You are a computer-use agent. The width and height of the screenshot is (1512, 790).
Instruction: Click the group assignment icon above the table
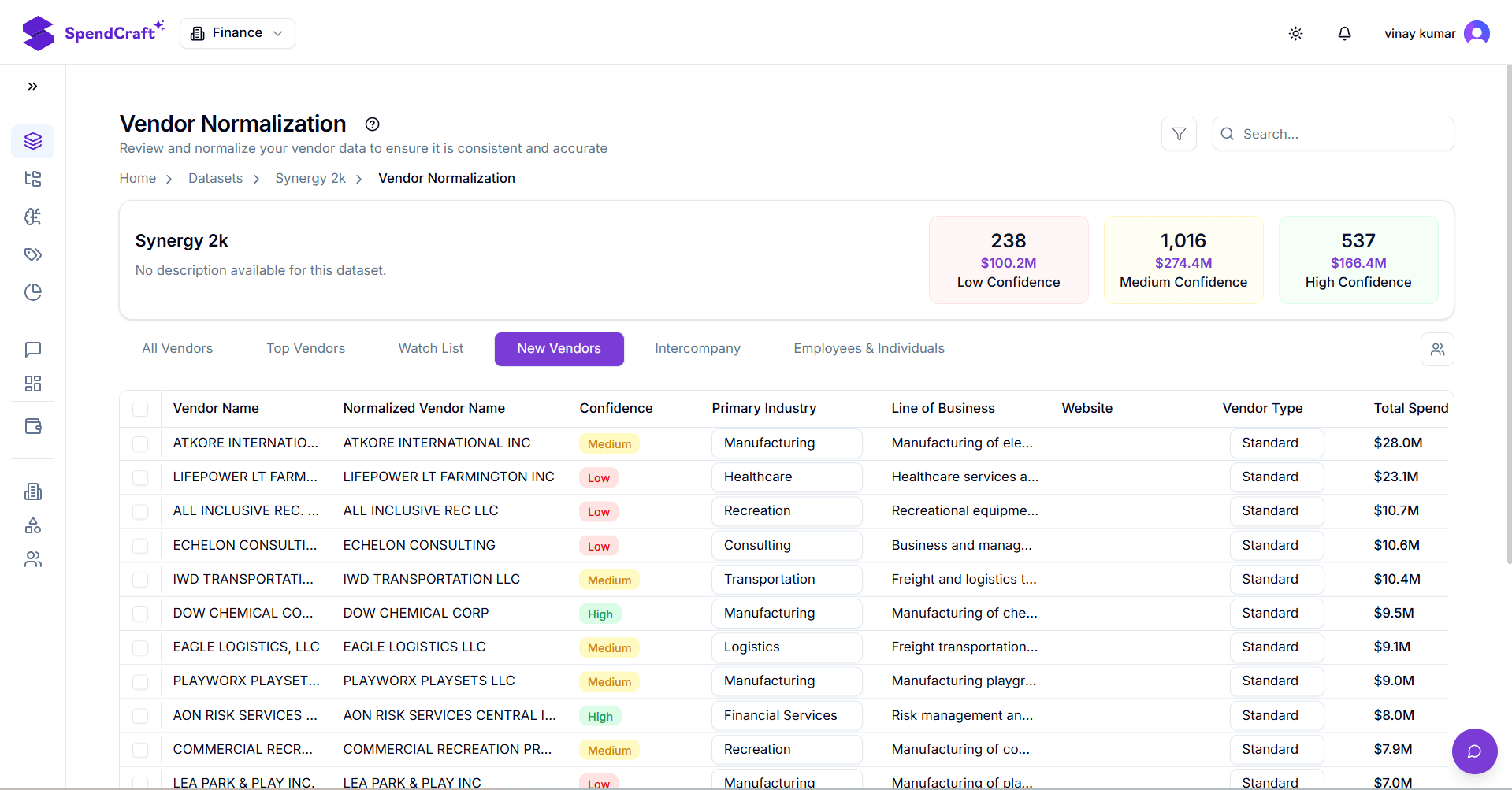(1437, 349)
